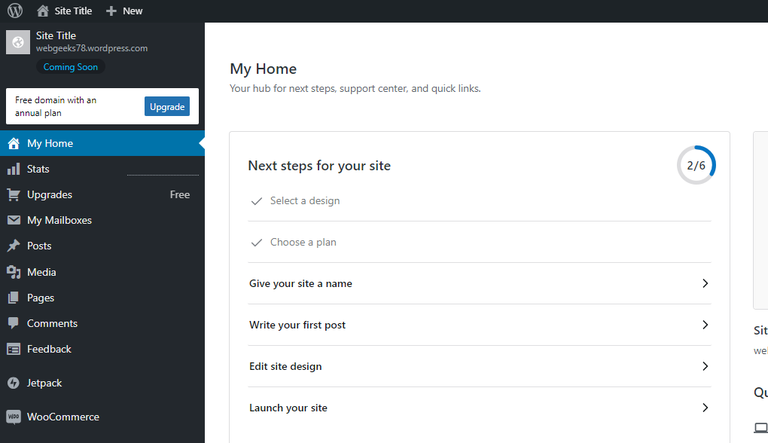Click the 2/6 progress ring
Image resolution: width=768 pixels, height=443 pixels.
tap(696, 165)
